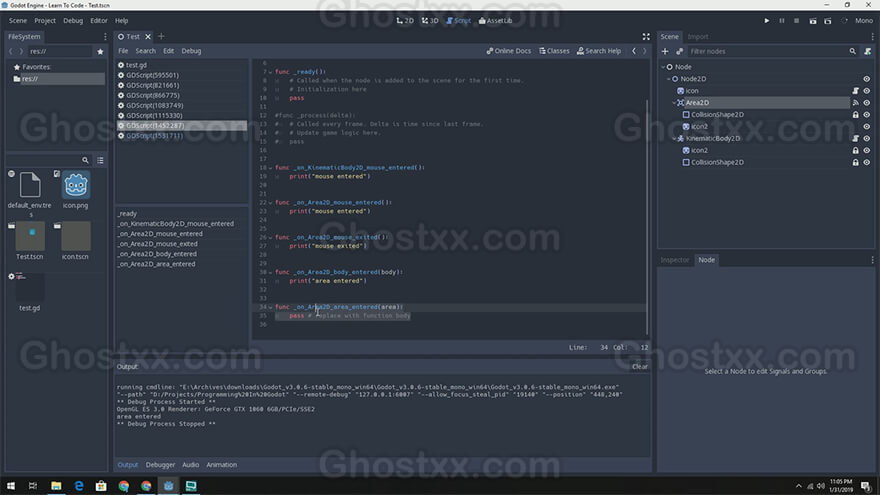
Task: Collapse the Node2D branch
Action: click(668, 79)
